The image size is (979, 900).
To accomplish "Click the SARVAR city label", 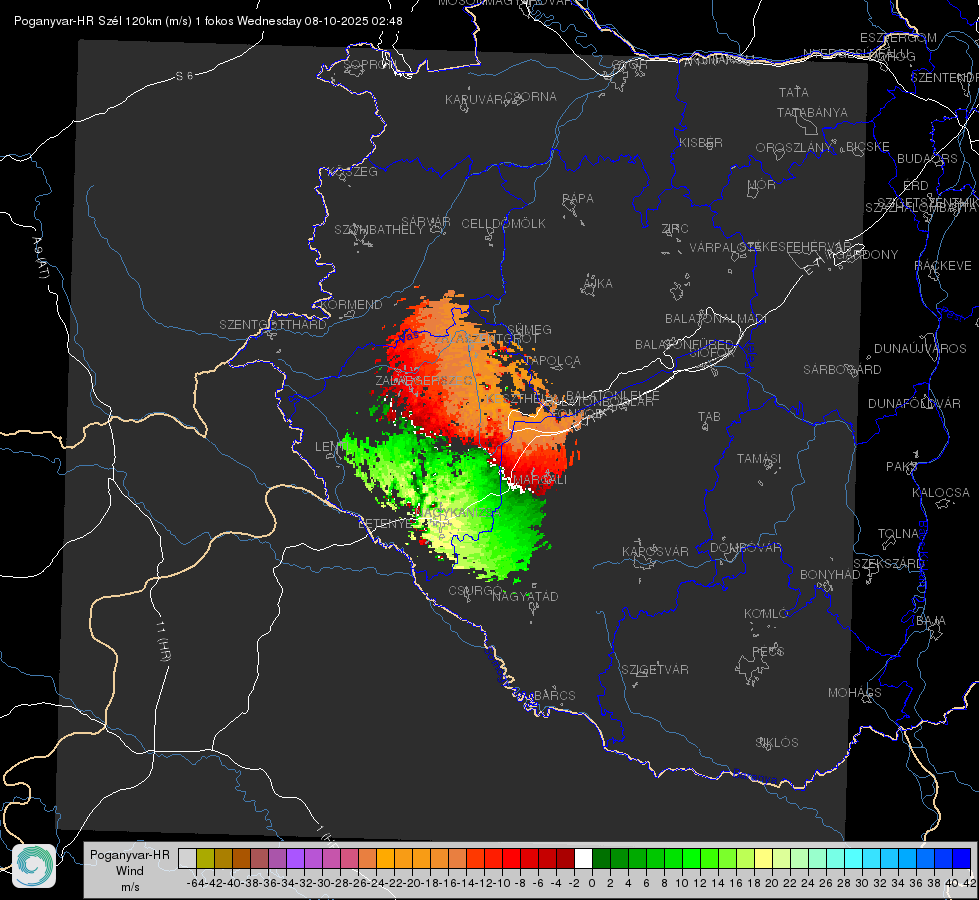I will click(426, 222).
